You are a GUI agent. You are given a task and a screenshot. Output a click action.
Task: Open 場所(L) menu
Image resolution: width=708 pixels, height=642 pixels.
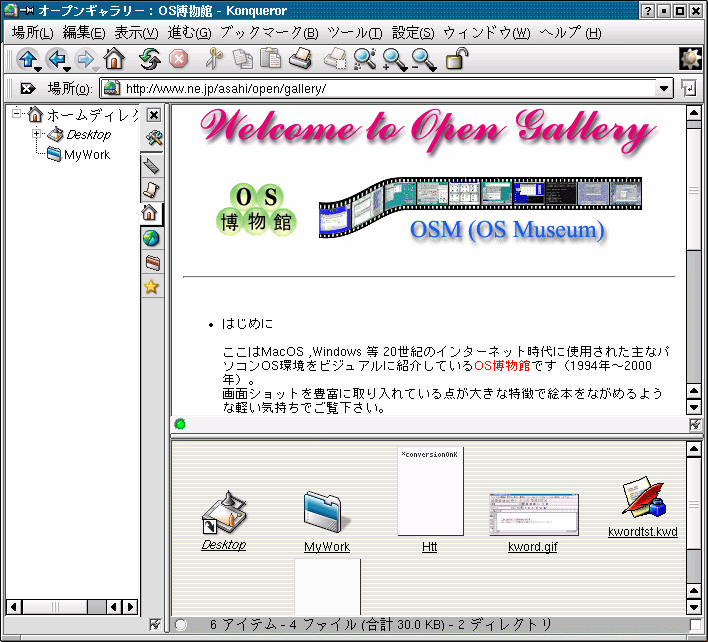point(33,33)
